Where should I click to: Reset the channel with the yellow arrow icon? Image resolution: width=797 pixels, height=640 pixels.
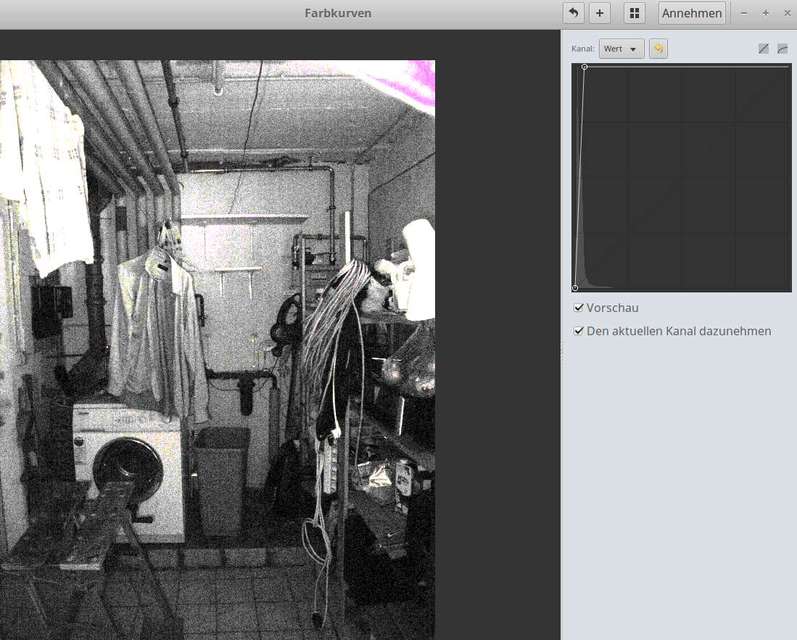658,49
